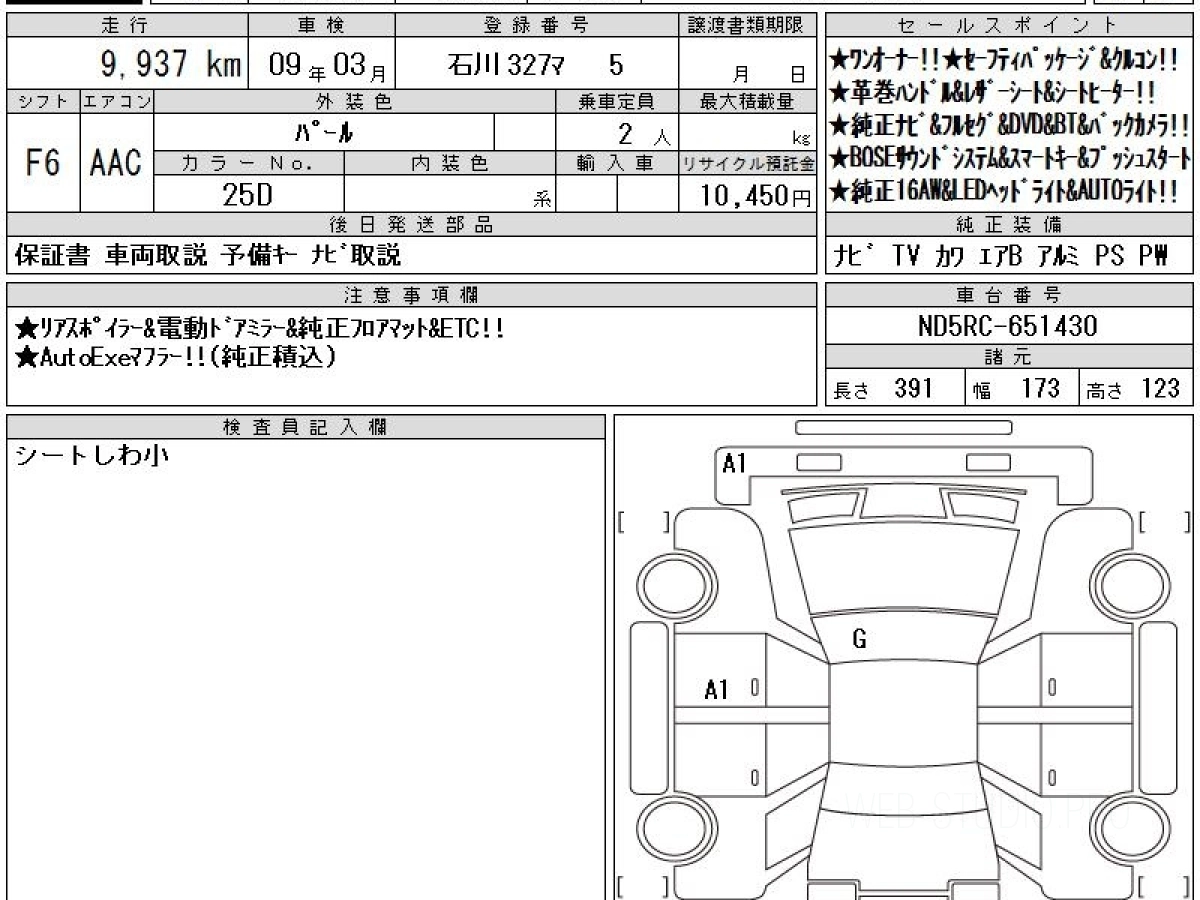This screenshot has width=1200, height=900.
Task: Click chassis number ND5RC-651430
Action: [x=1008, y=326]
